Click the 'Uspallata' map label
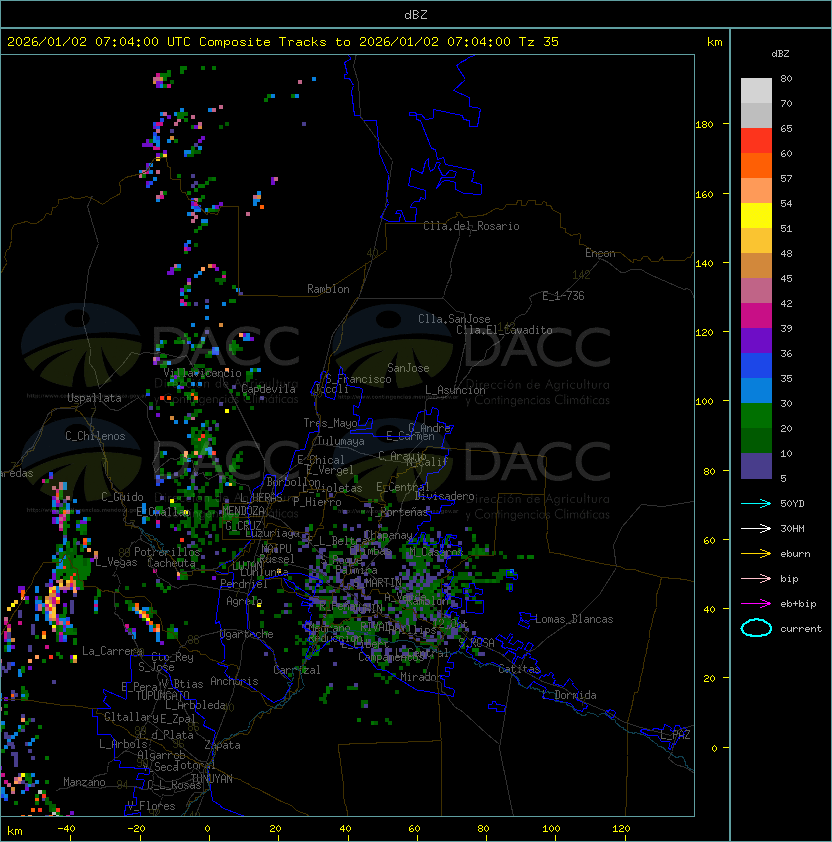 point(94,398)
